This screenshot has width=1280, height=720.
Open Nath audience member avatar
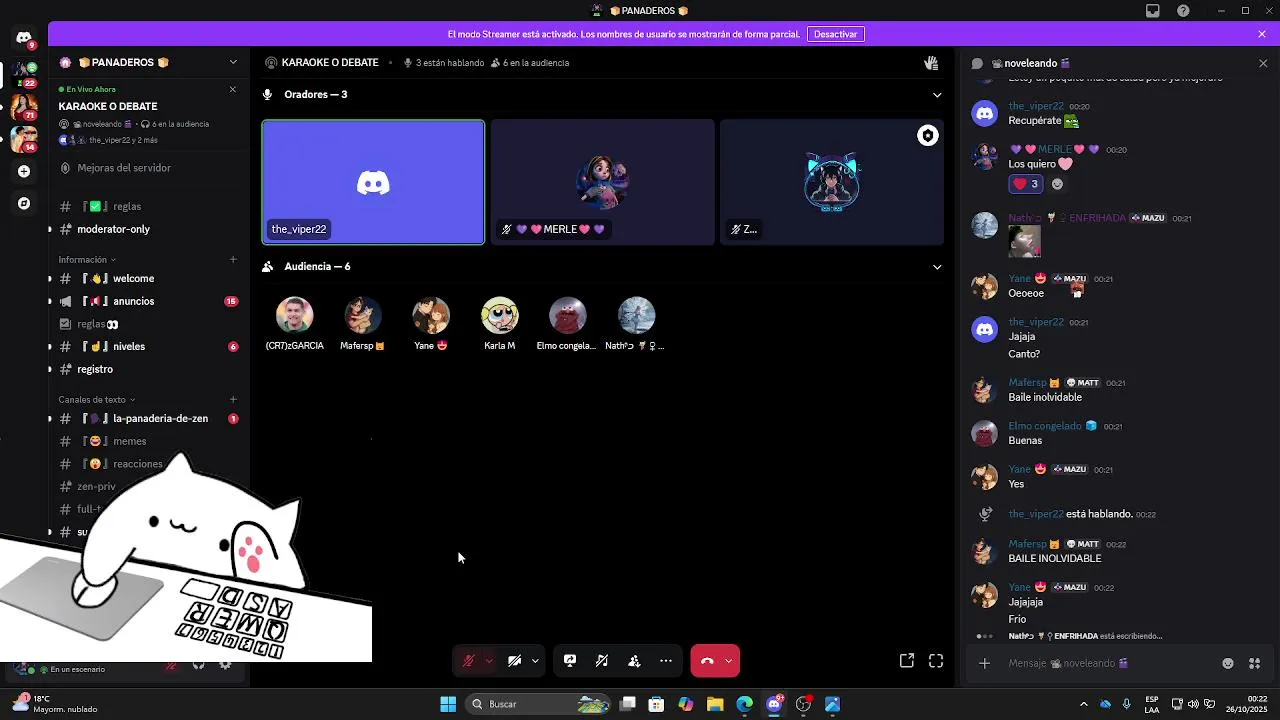(x=636, y=315)
